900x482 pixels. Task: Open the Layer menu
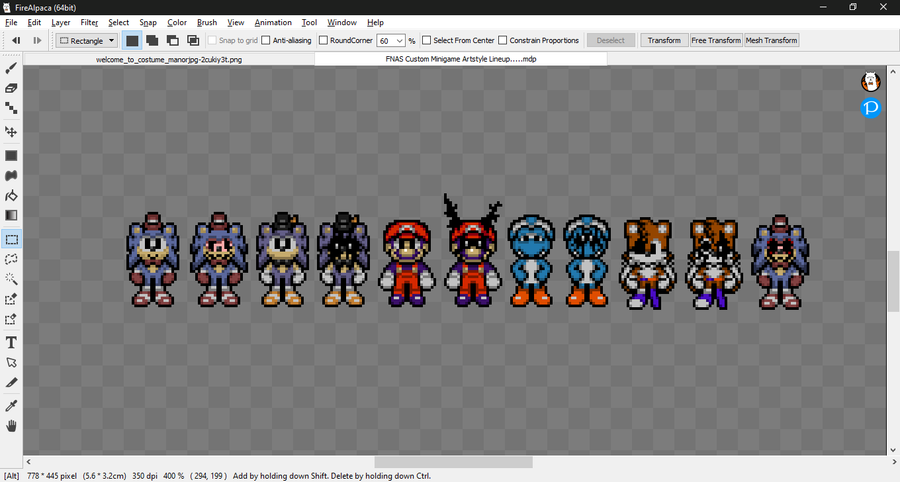[61, 22]
